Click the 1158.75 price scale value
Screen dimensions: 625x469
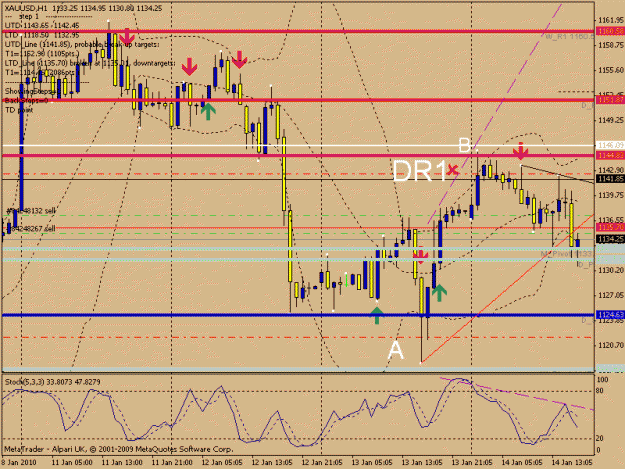click(611, 45)
